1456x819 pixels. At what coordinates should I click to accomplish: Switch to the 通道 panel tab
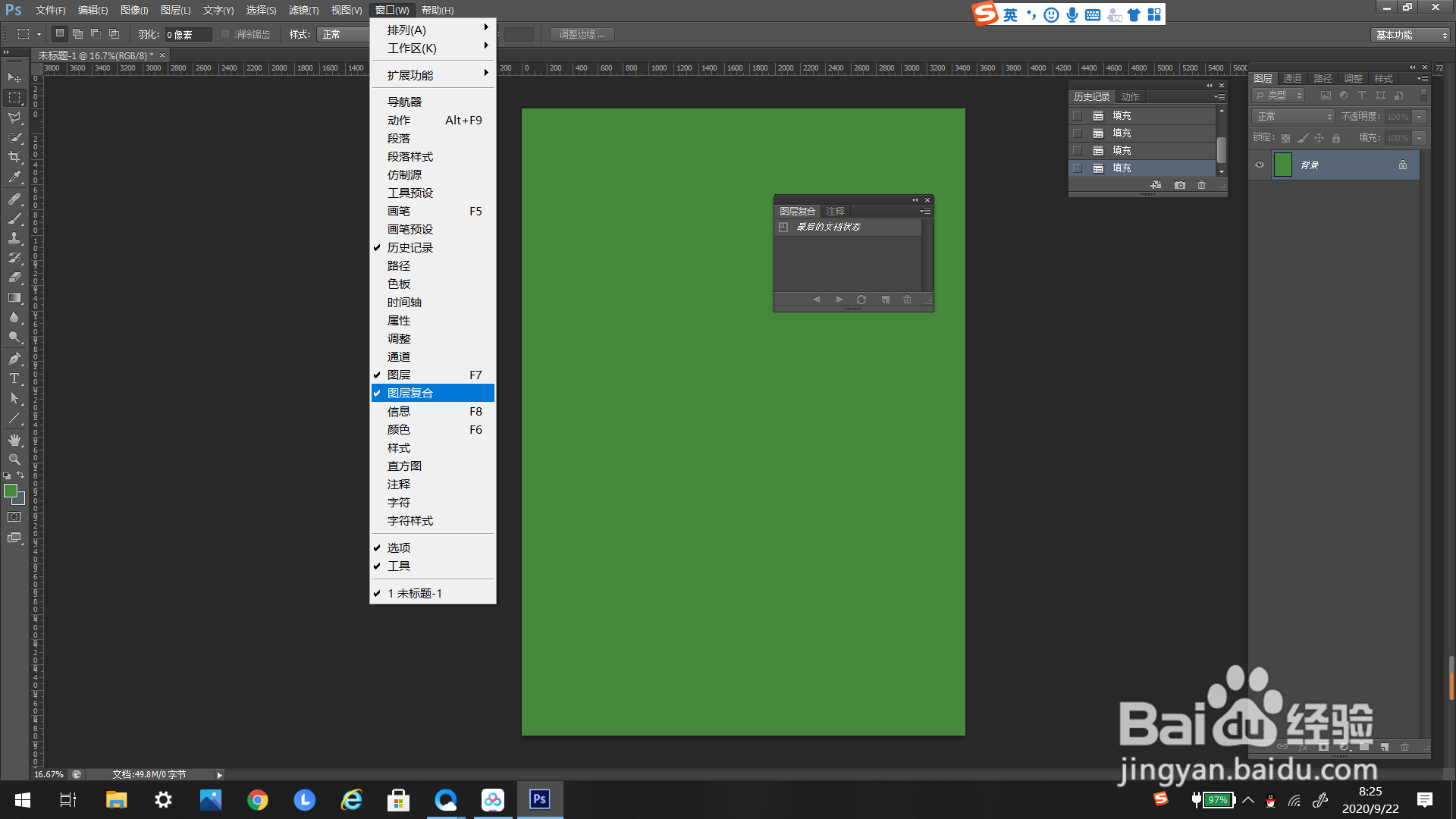click(x=1292, y=79)
